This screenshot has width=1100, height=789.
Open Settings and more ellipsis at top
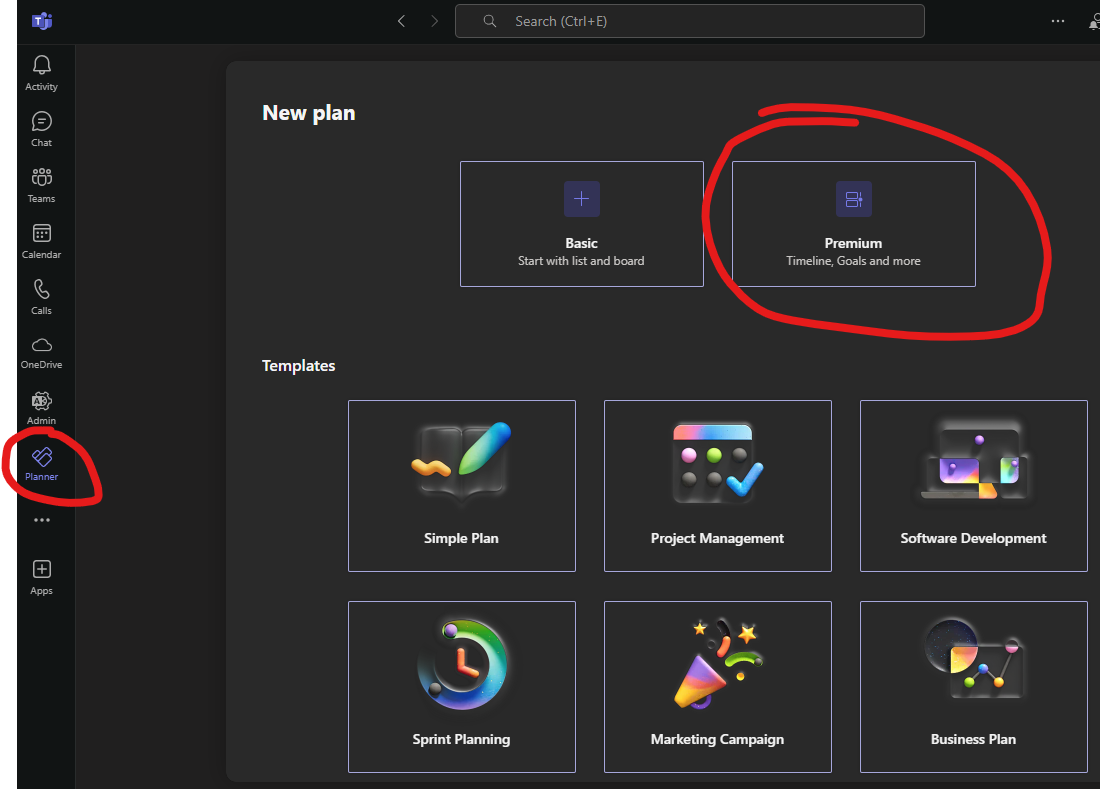pos(1058,22)
